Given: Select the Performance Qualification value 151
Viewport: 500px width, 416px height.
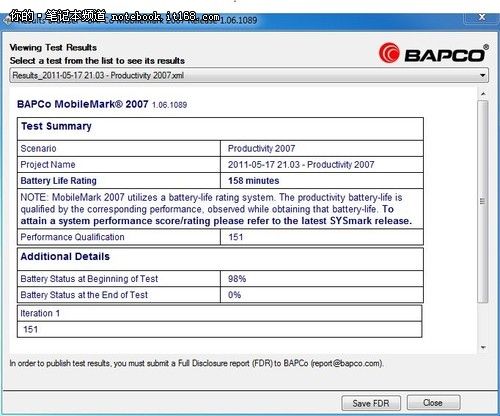Looking at the screenshot, I should pyautogui.click(x=236, y=237).
